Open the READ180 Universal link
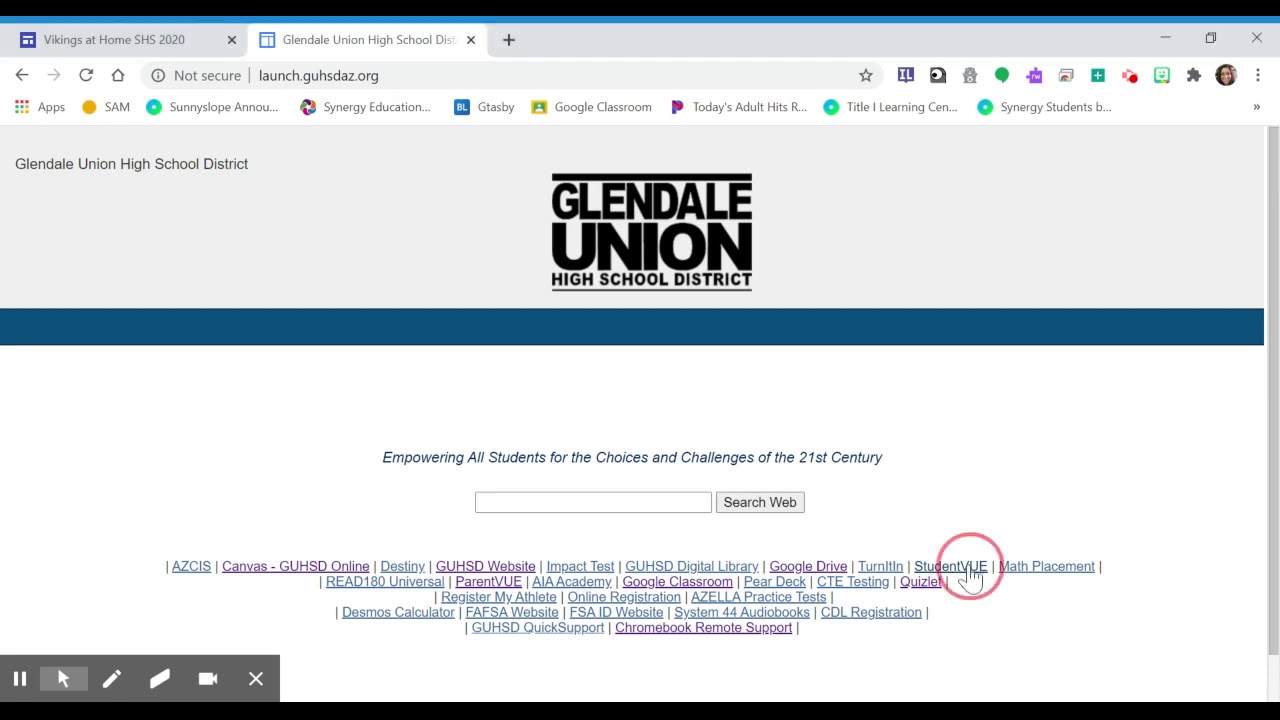The image size is (1280, 720). click(385, 581)
